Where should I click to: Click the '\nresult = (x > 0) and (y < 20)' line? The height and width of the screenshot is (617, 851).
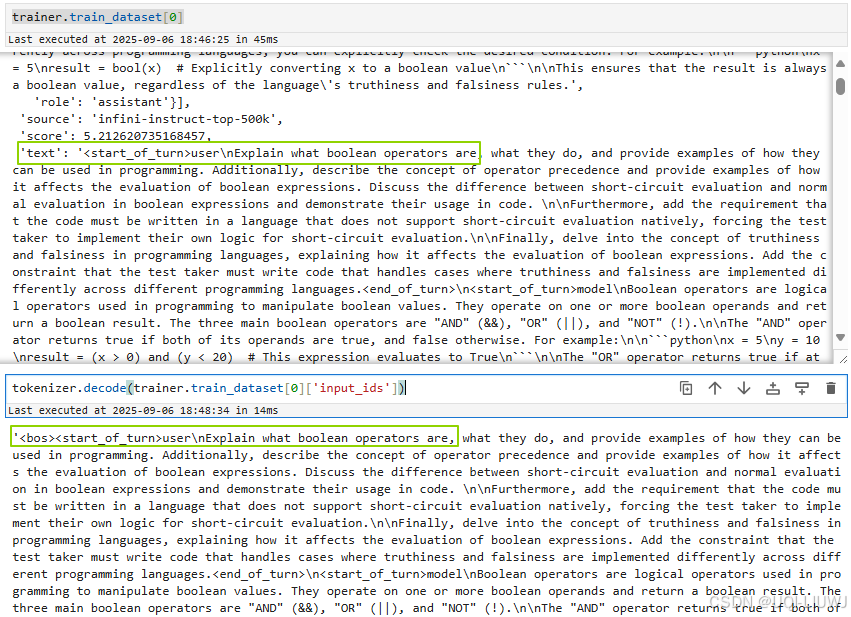(x=416, y=357)
